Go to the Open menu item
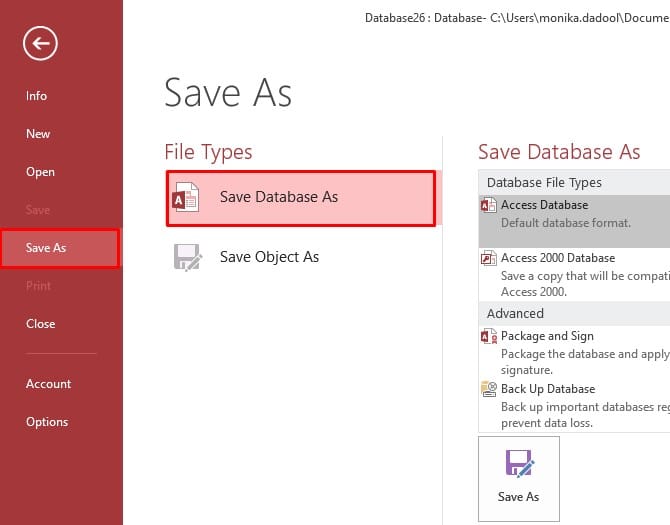670x525 pixels. click(x=40, y=172)
